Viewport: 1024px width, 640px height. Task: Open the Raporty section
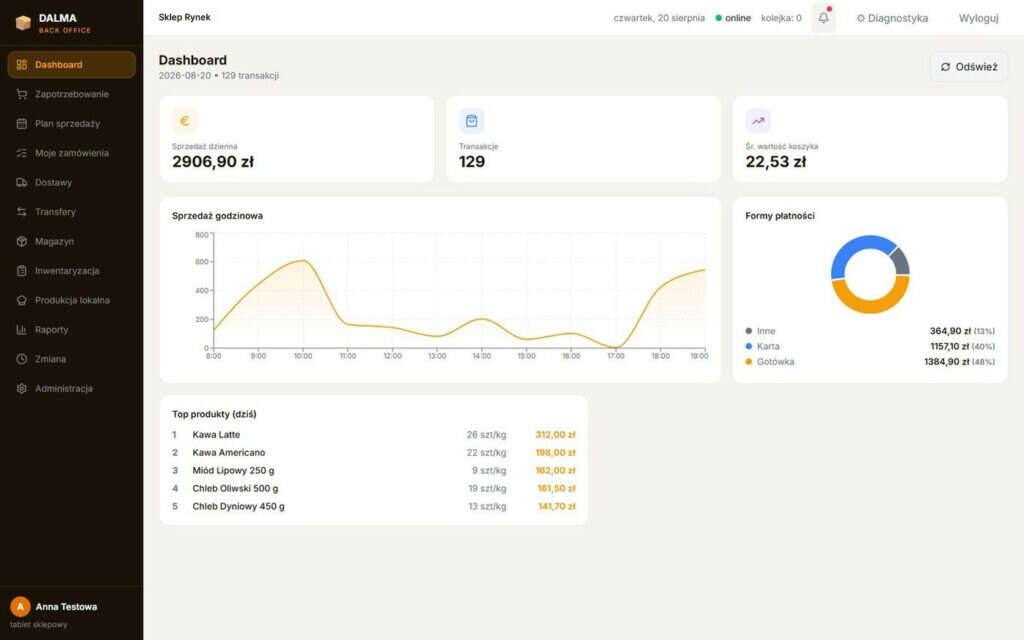click(x=71, y=330)
